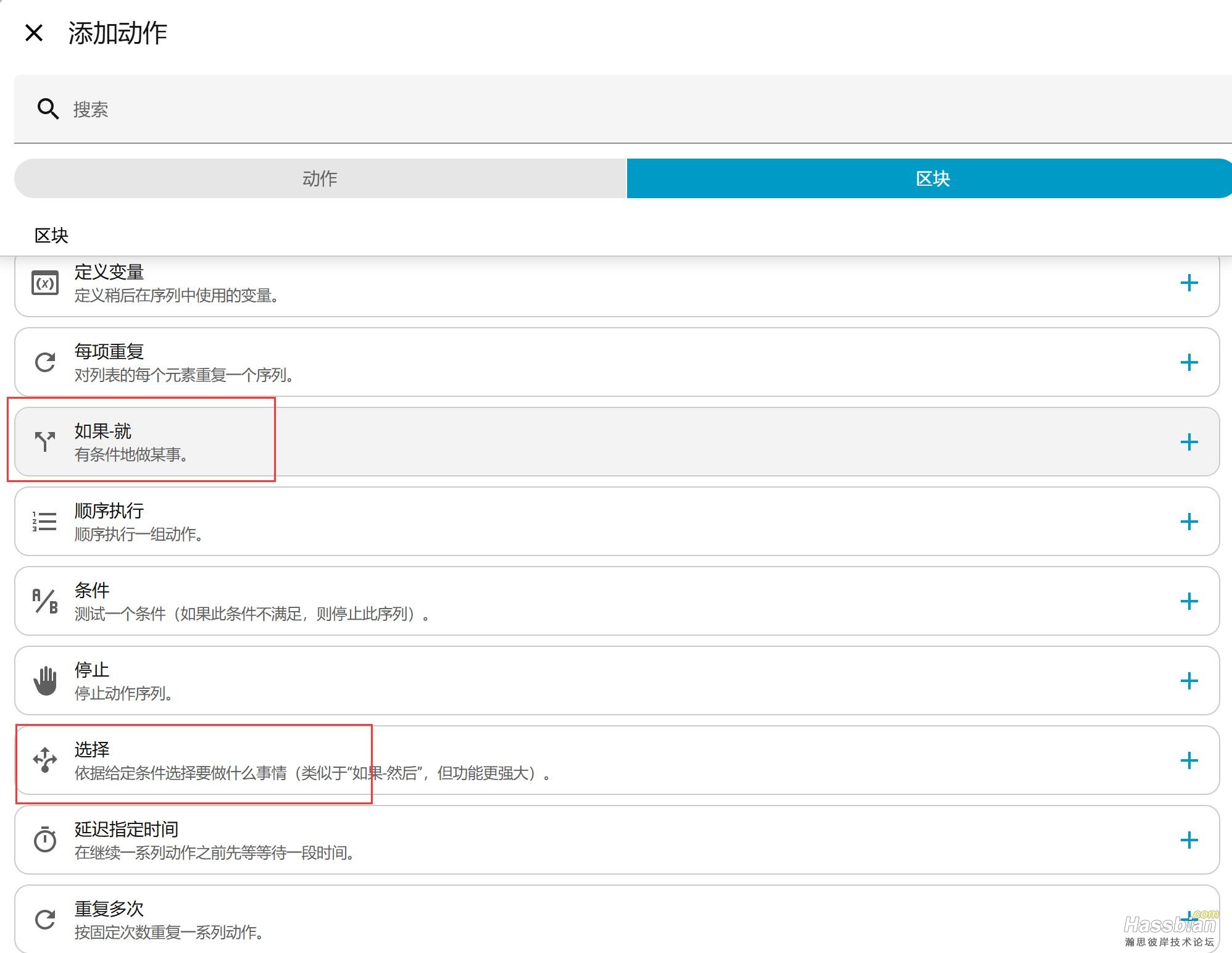Click plus next to 延迟指定时间

click(x=1189, y=840)
